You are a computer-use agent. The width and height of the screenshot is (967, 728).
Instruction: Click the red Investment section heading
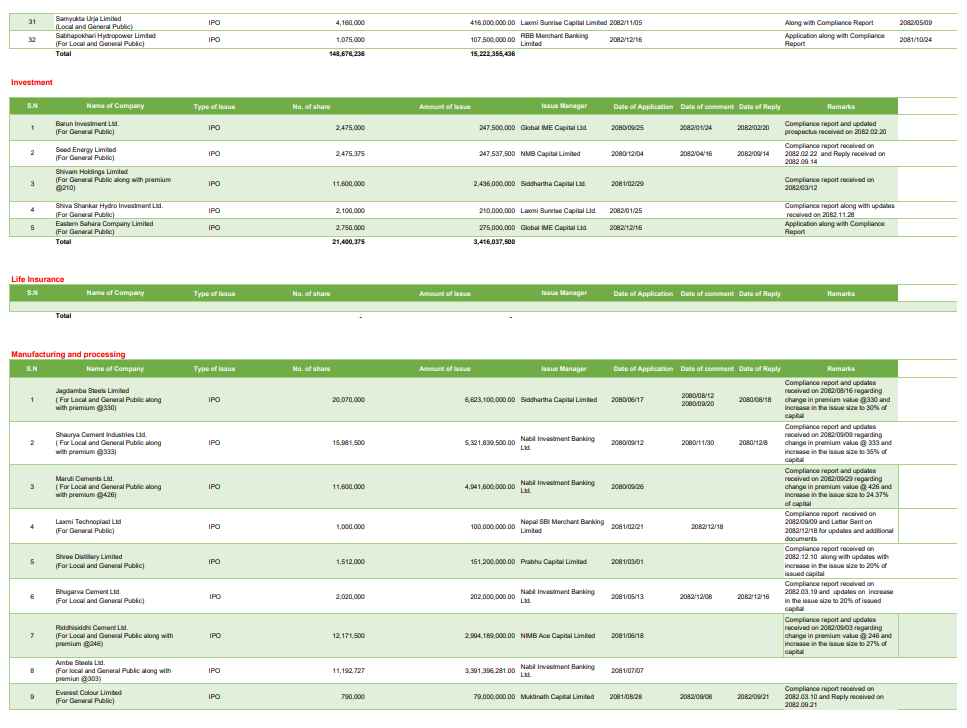[31, 82]
